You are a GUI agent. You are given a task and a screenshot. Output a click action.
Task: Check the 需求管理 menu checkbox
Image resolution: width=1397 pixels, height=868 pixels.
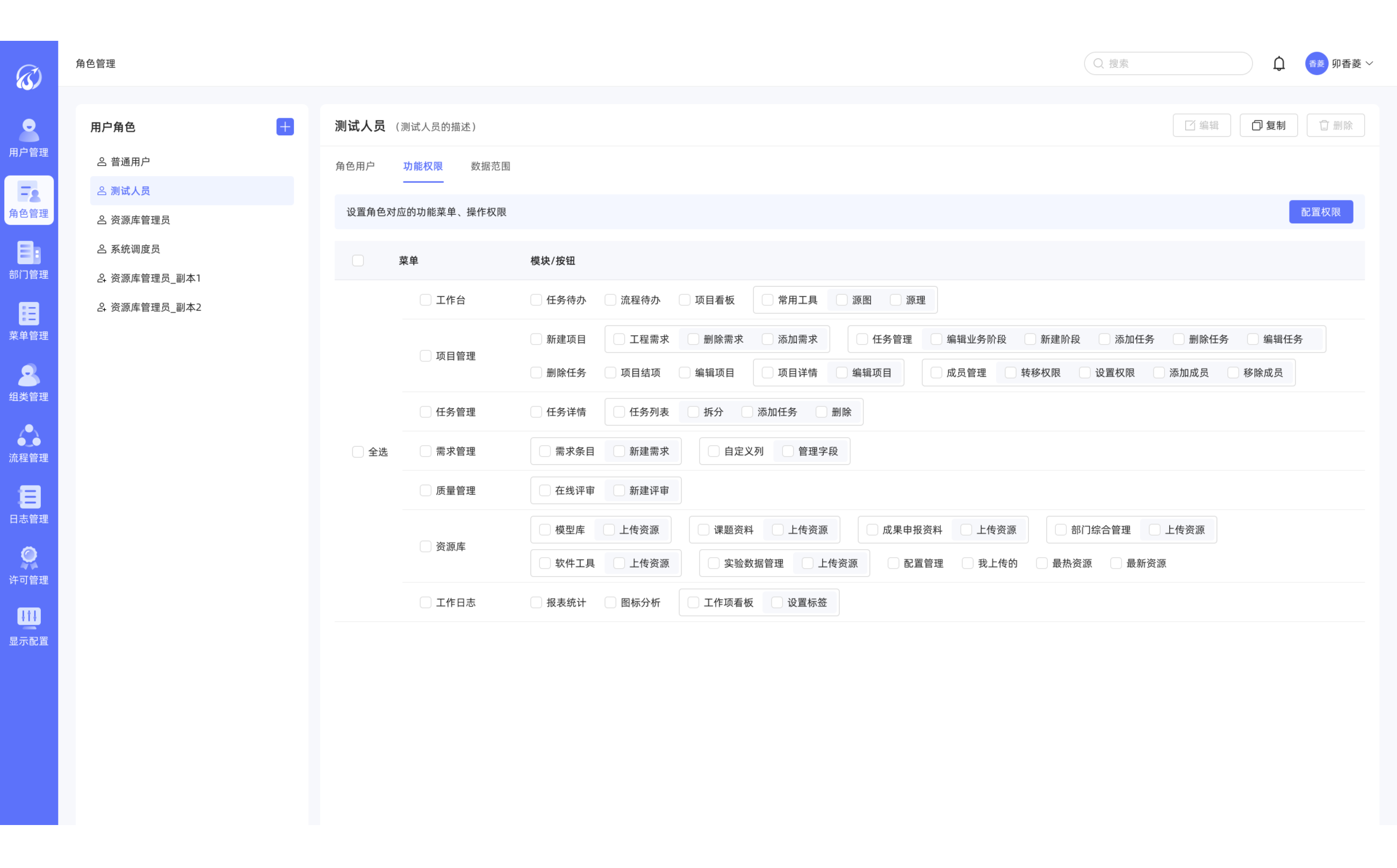(x=426, y=451)
